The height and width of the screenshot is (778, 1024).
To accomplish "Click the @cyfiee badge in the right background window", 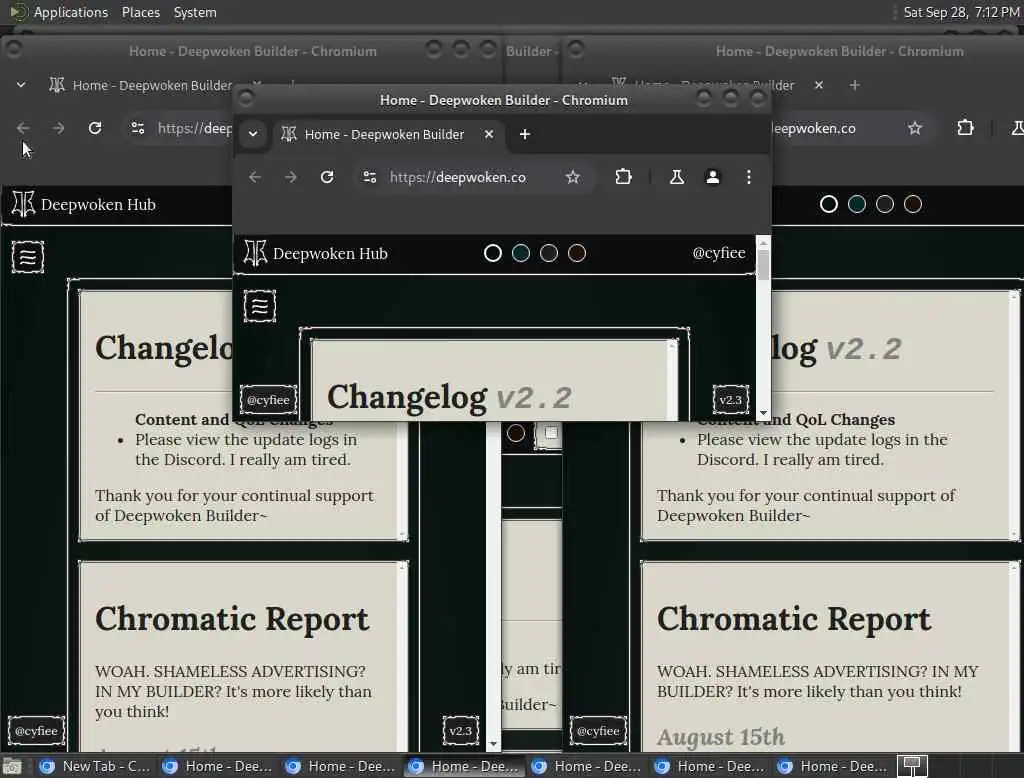I will [598, 730].
